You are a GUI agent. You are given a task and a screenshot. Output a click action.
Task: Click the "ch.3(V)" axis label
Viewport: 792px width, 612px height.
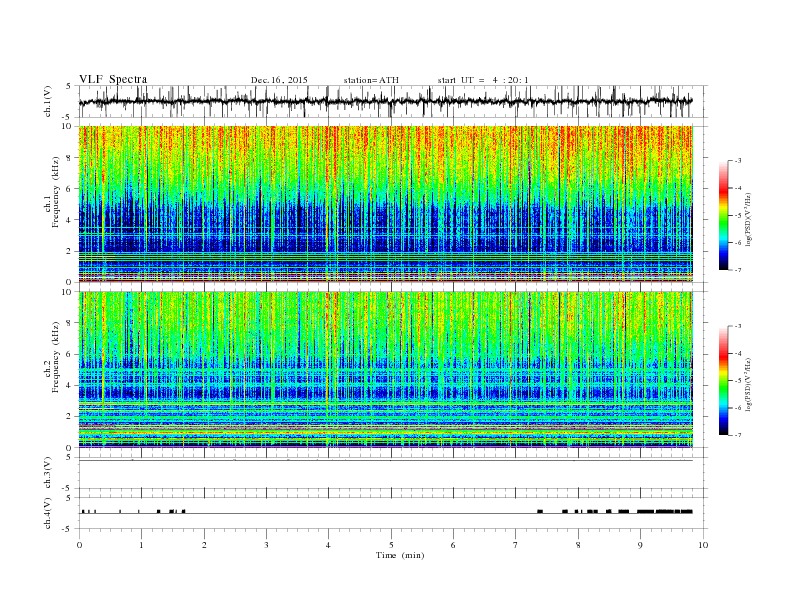coord(48,473)
